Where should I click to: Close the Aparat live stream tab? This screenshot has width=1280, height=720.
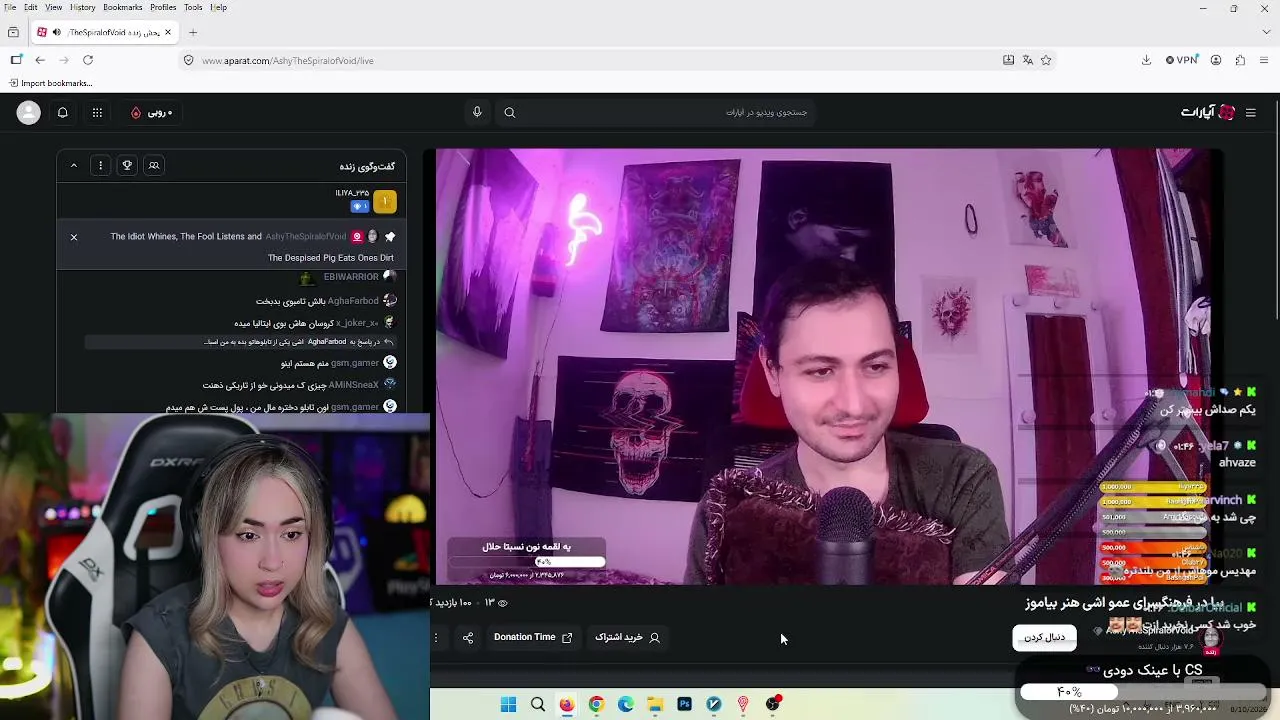(x=168, y=32)
